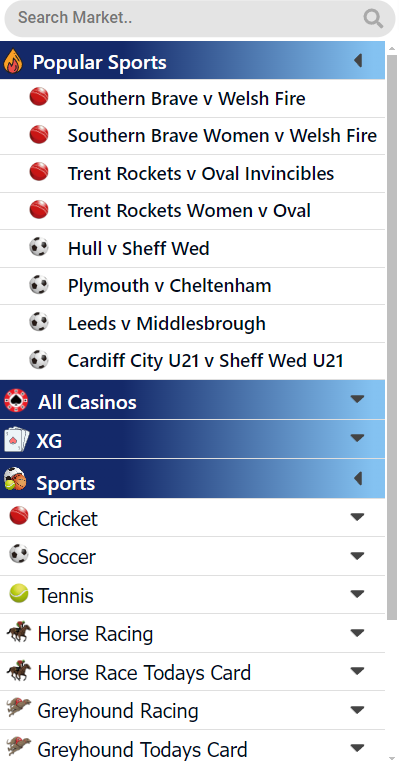
Task: Collapse the Sports section arrow
Action: (358, 479)
